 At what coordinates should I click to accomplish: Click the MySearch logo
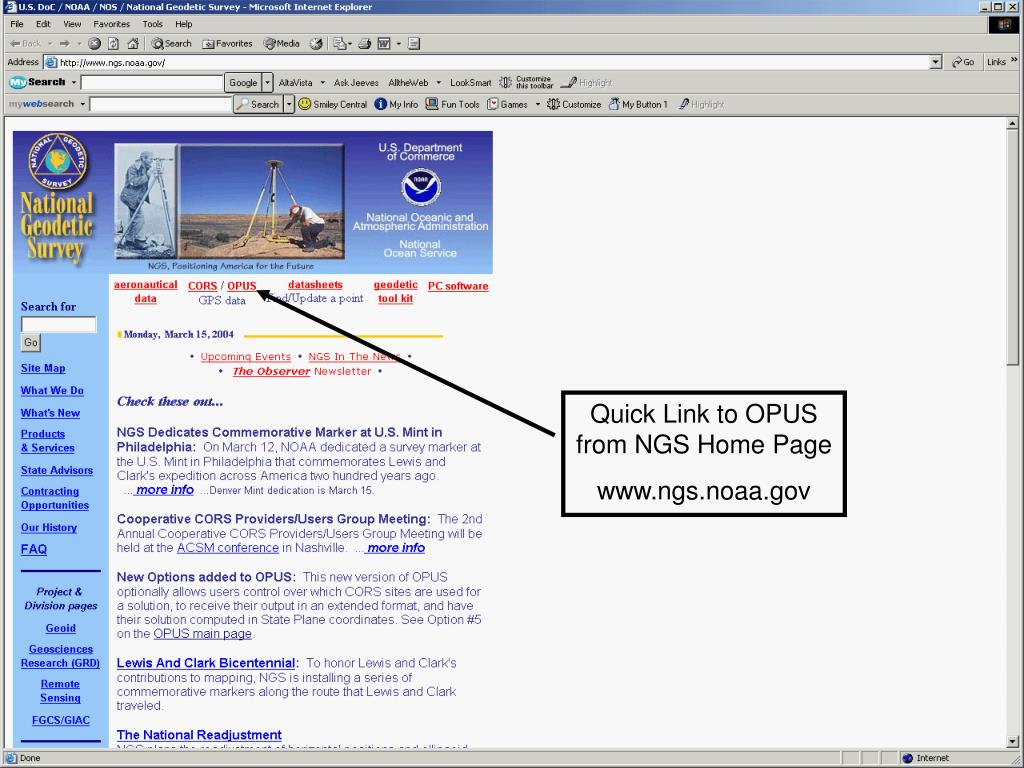click(x=37, y=82)
